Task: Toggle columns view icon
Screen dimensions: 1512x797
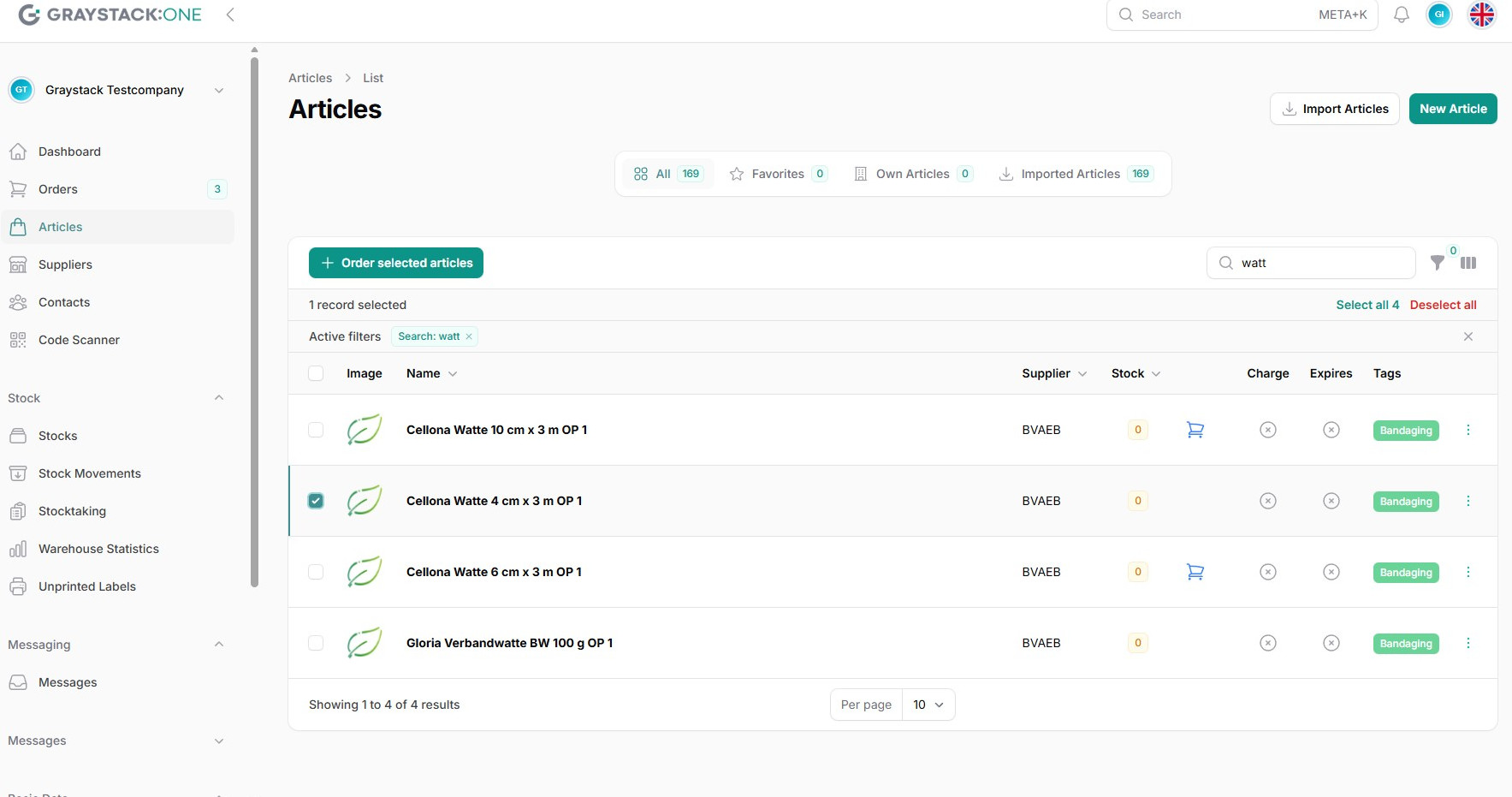Action: click(x=1468, y=263)
